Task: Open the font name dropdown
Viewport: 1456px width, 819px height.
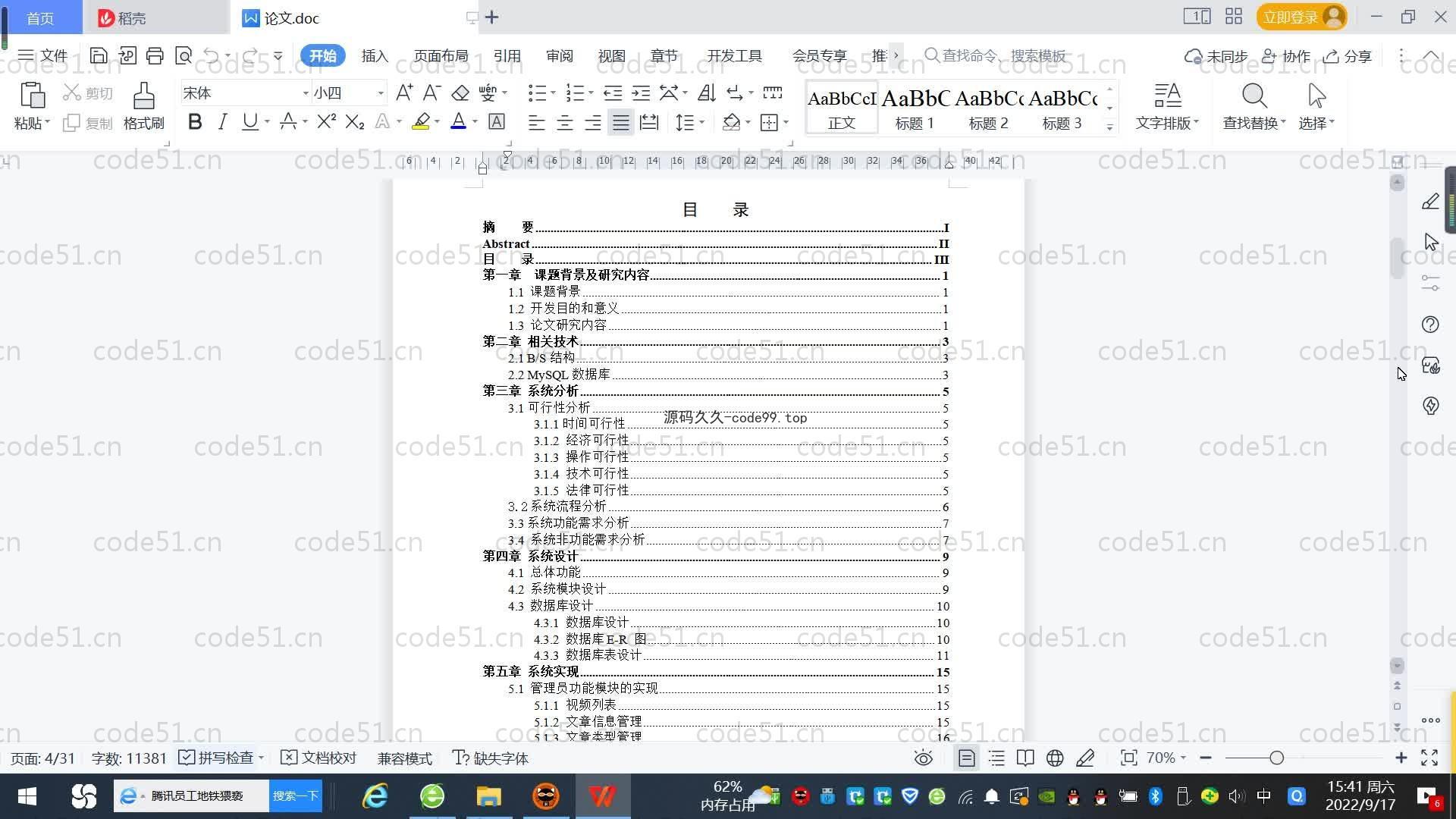Action: [306, 93]
